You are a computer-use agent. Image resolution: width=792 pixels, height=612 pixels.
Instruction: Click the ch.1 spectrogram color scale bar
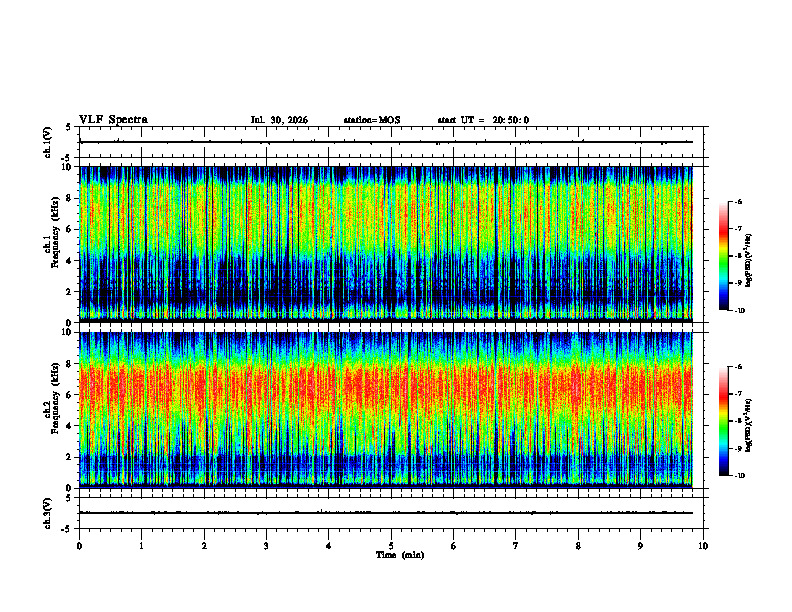click(724, 256)
